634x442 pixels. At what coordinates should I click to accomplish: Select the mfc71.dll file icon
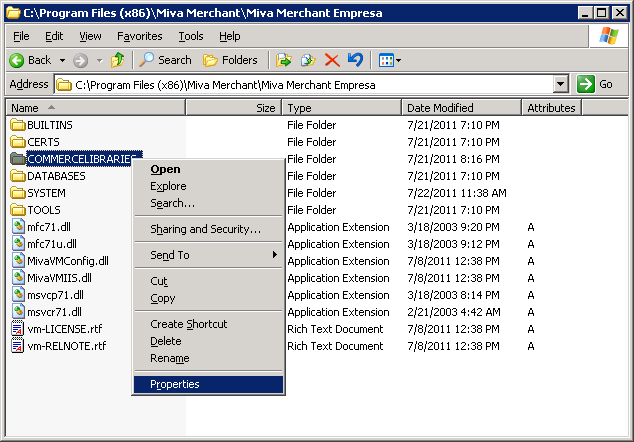click(x=18, y=226)
